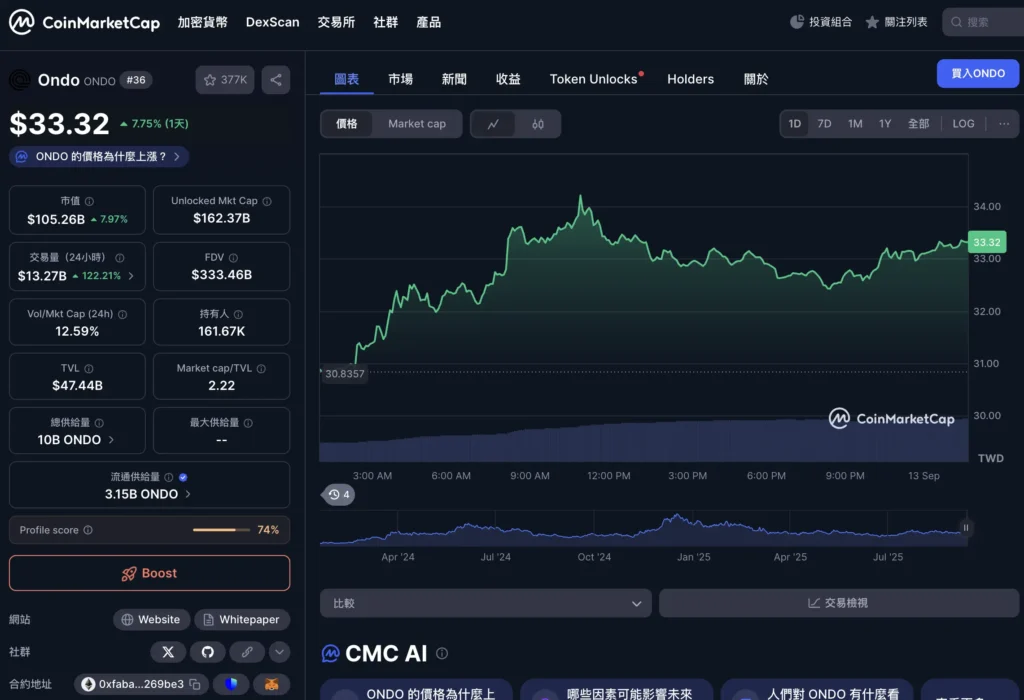Screen dimensions: 1024x700
Task: Select line chart style
Action: pos(493,124)
